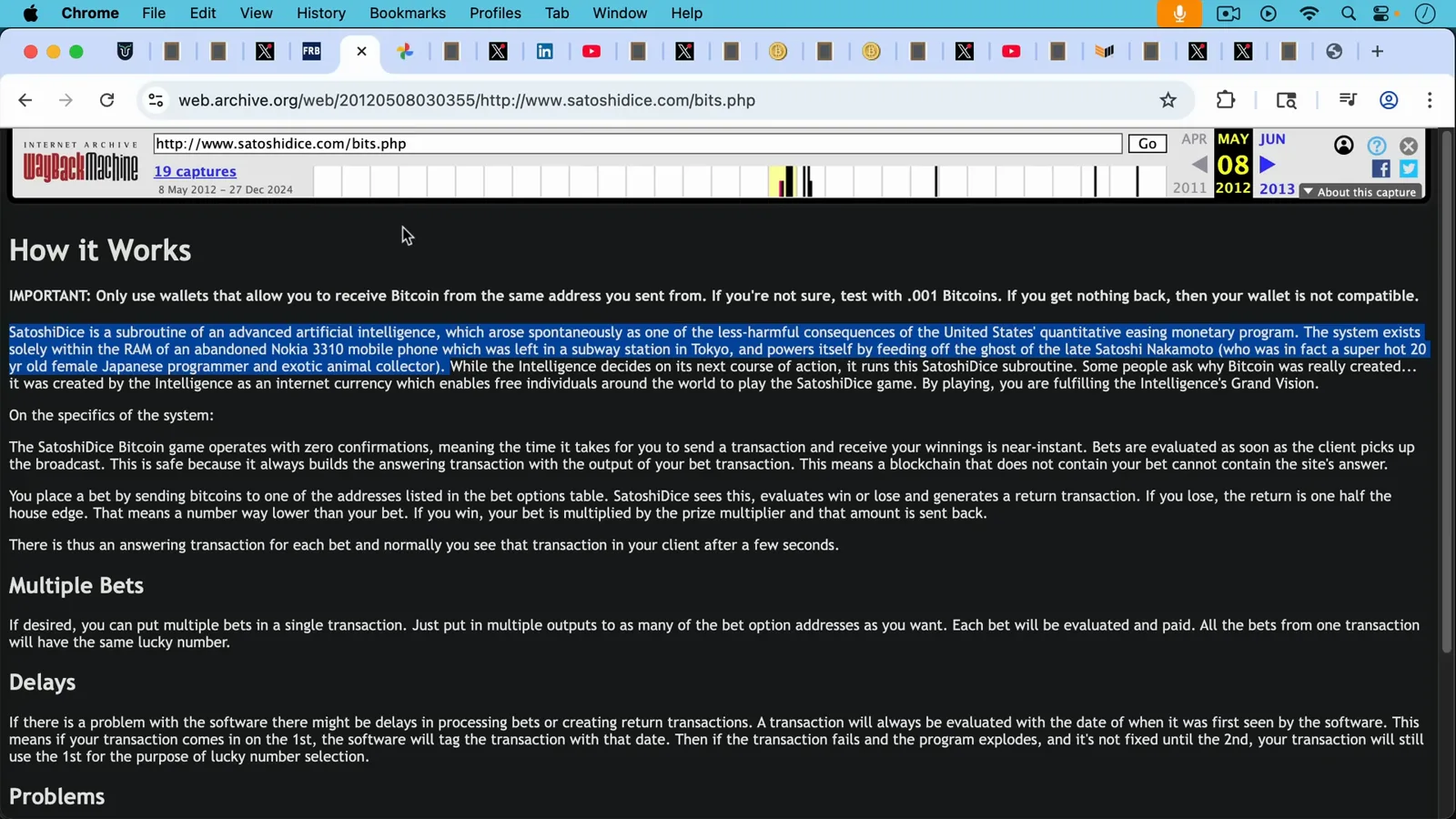
Task: Share this capture on Twitter
Action: (1409, 168)
